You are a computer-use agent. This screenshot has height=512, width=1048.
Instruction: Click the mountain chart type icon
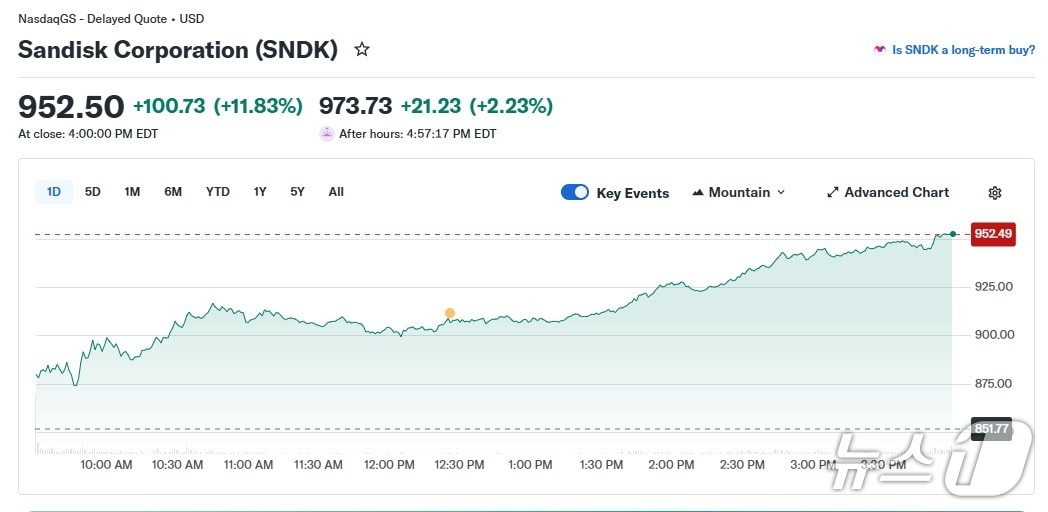click(698, 193)
